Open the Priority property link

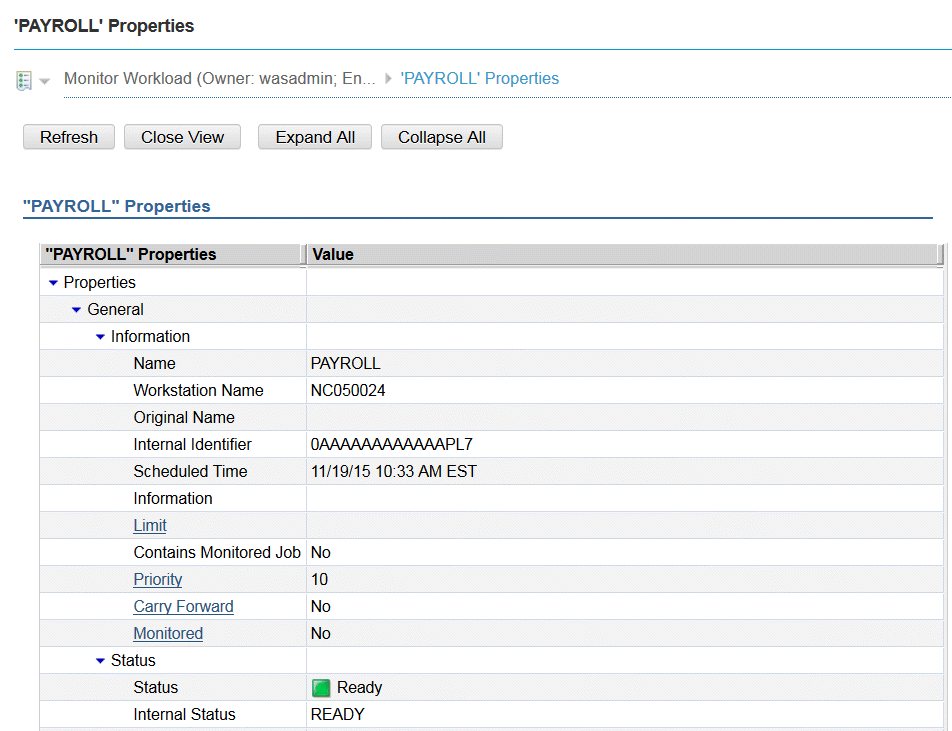tap(157, 579)
